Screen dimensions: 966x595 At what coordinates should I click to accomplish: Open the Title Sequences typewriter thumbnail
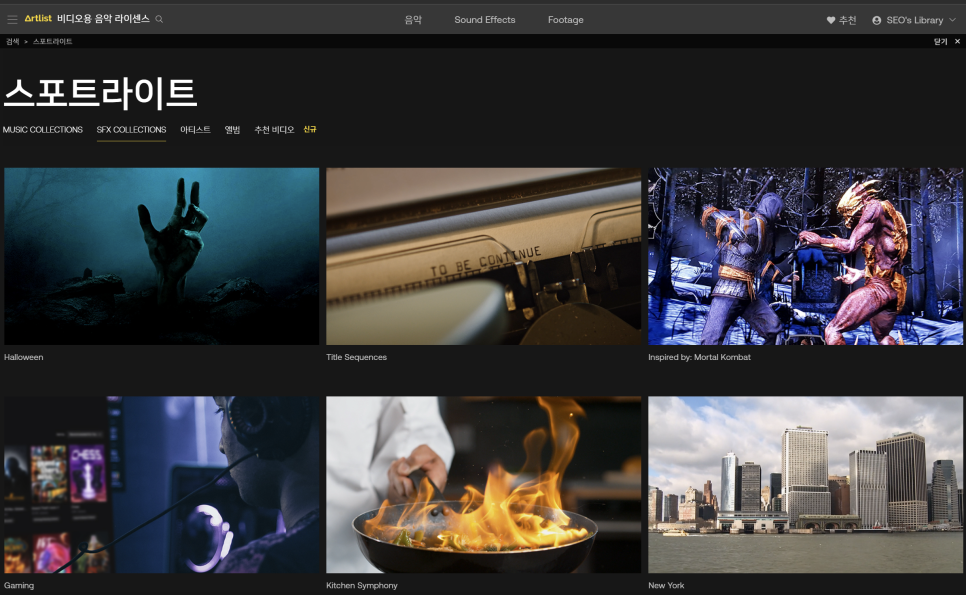484,256
